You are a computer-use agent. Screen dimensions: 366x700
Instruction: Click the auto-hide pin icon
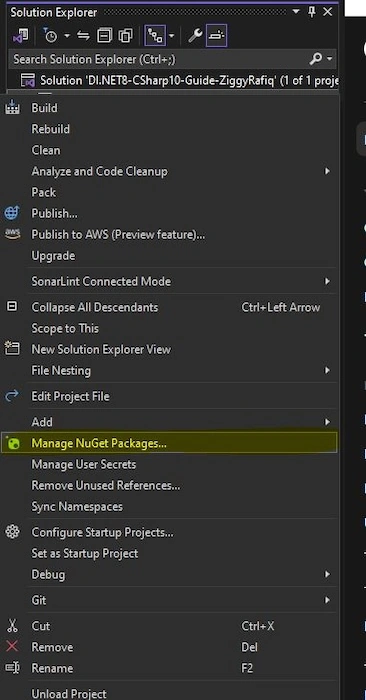click(x=312, y=12)
